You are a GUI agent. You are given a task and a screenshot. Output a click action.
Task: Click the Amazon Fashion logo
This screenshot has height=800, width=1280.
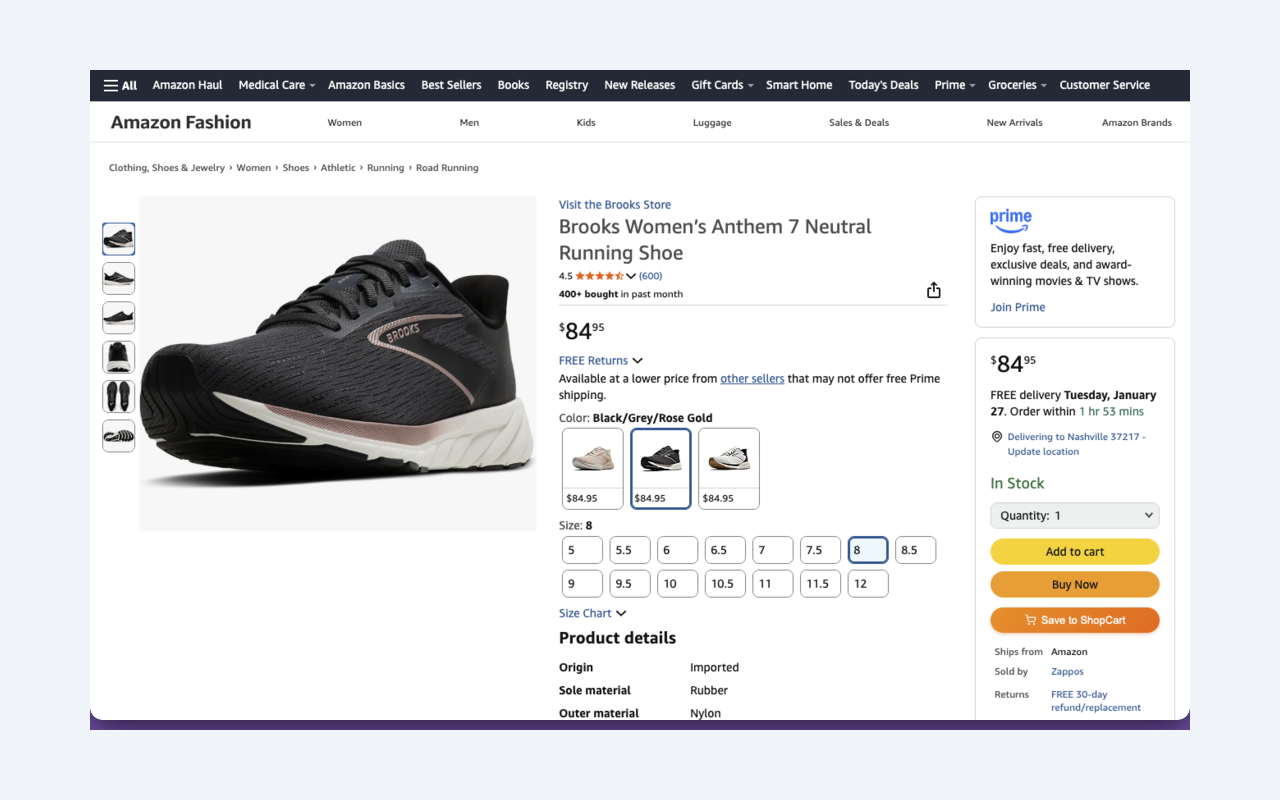pyautogui.click(x=180, y=122)
